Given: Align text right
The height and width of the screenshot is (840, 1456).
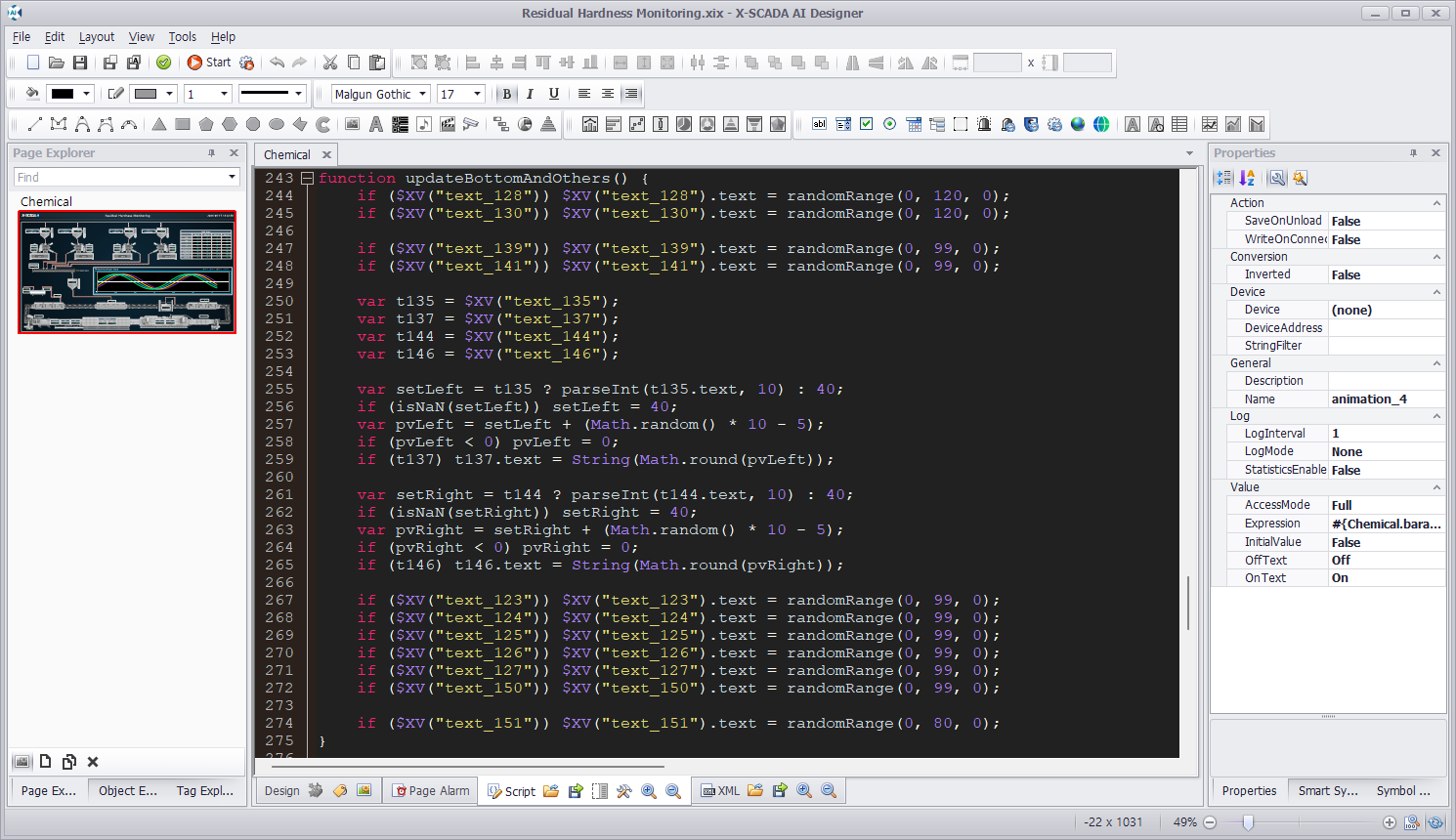Looking at the screenshot, I should [x=631, y=94].
